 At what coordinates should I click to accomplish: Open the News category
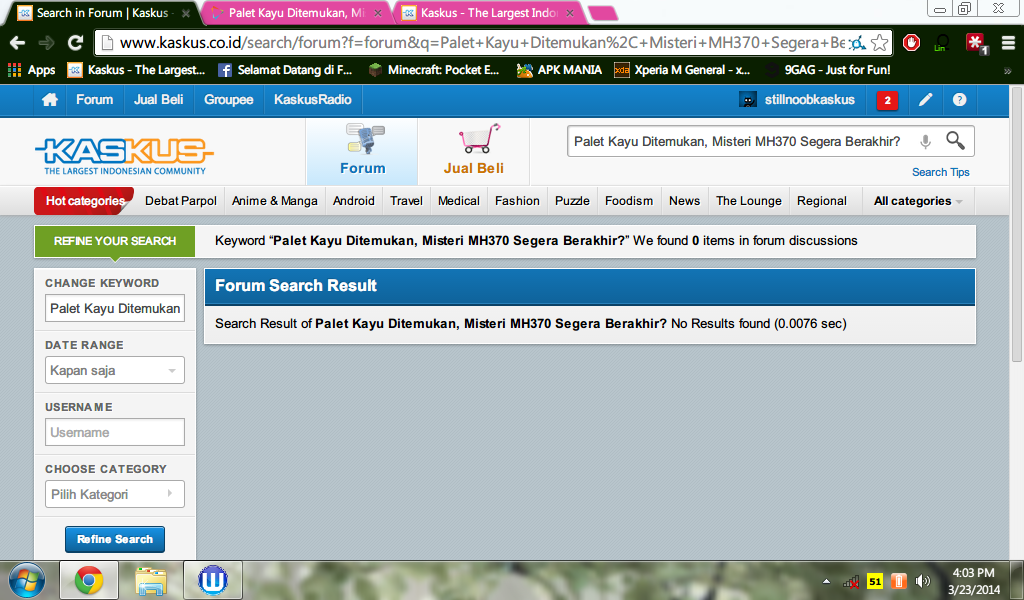pos(684,201)
